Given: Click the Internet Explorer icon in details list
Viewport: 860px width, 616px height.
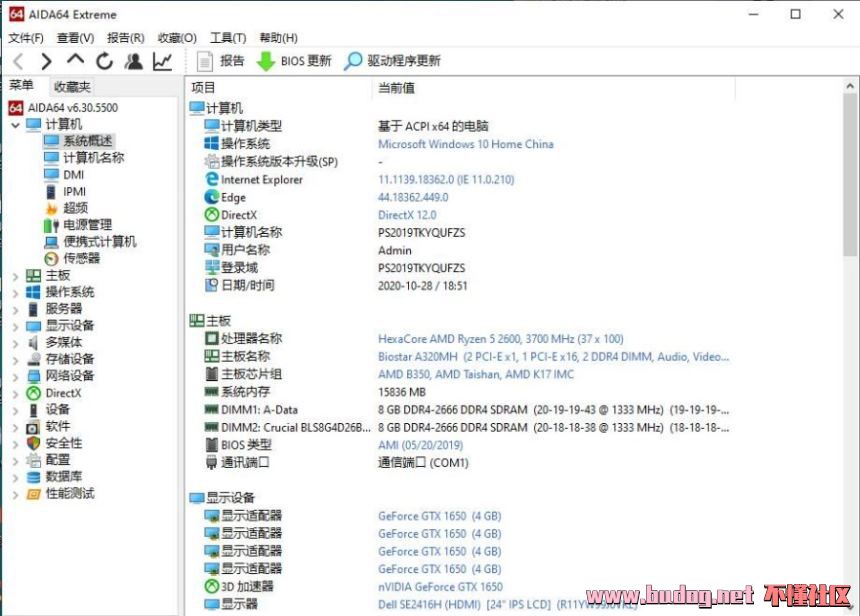Looking at the screenshot, I should (212, 179).
